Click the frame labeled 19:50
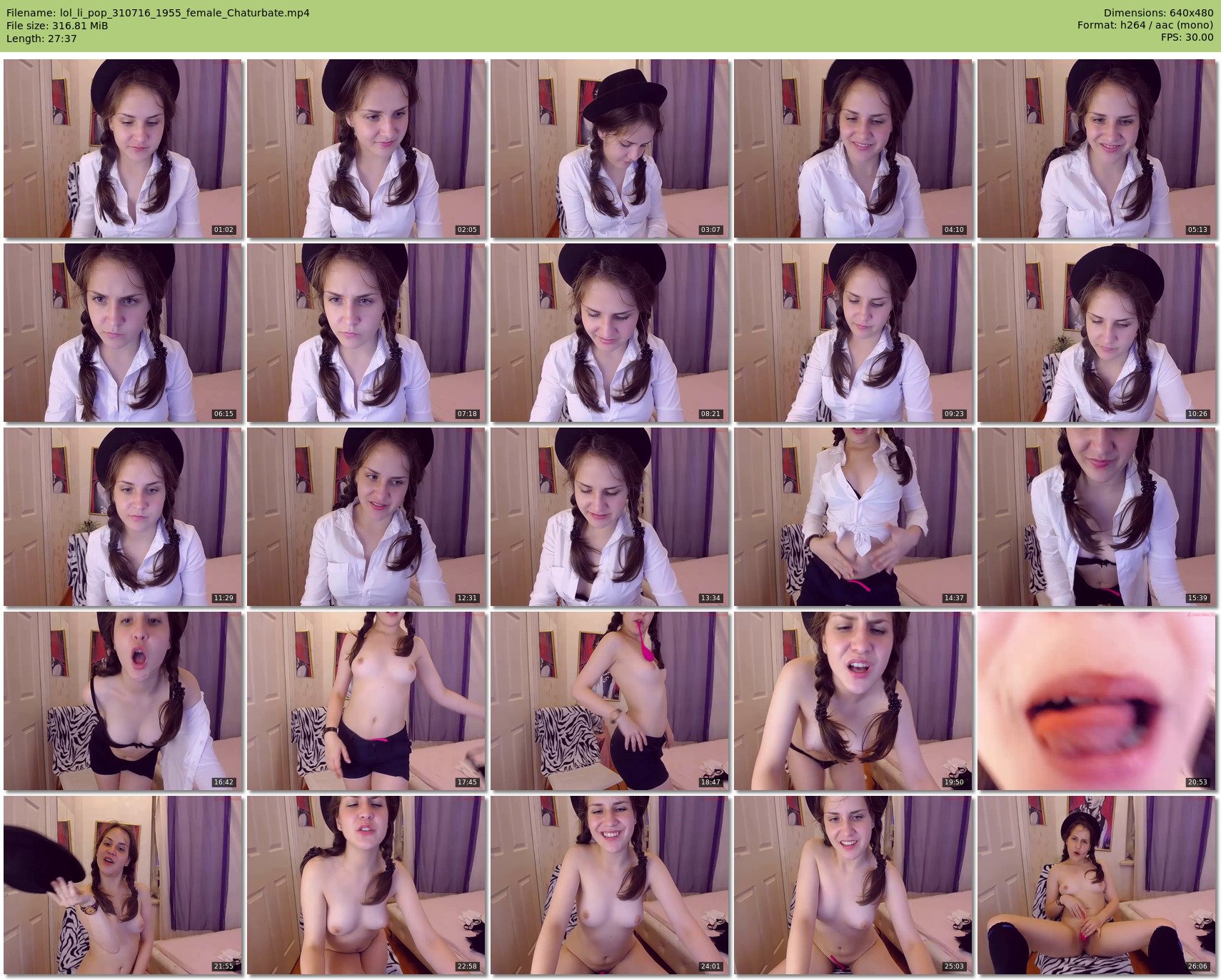This screenshot has height=980, width=1221. tap(853, 700)
